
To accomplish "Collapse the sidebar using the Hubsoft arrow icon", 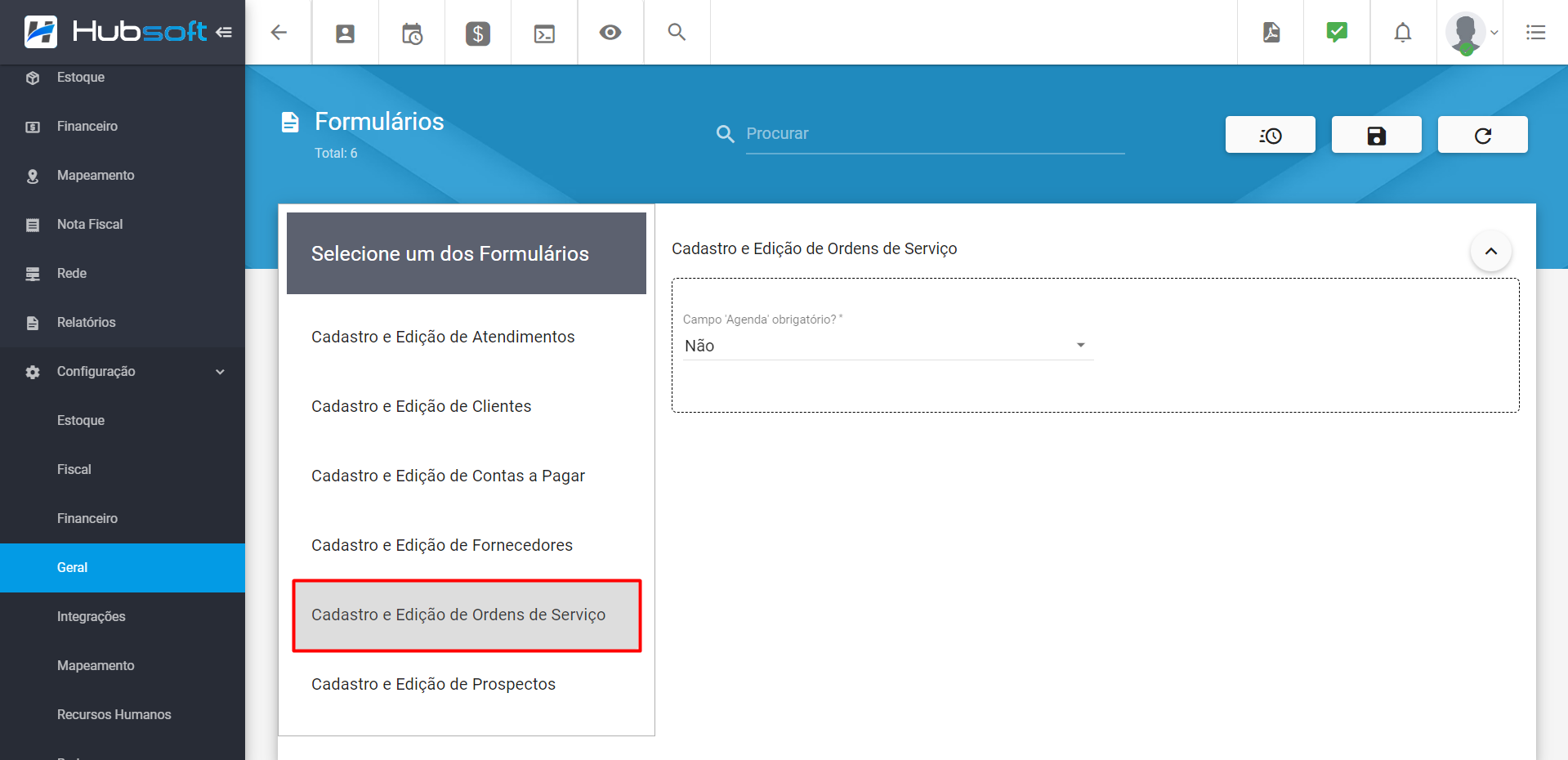I will click(224, 32).
